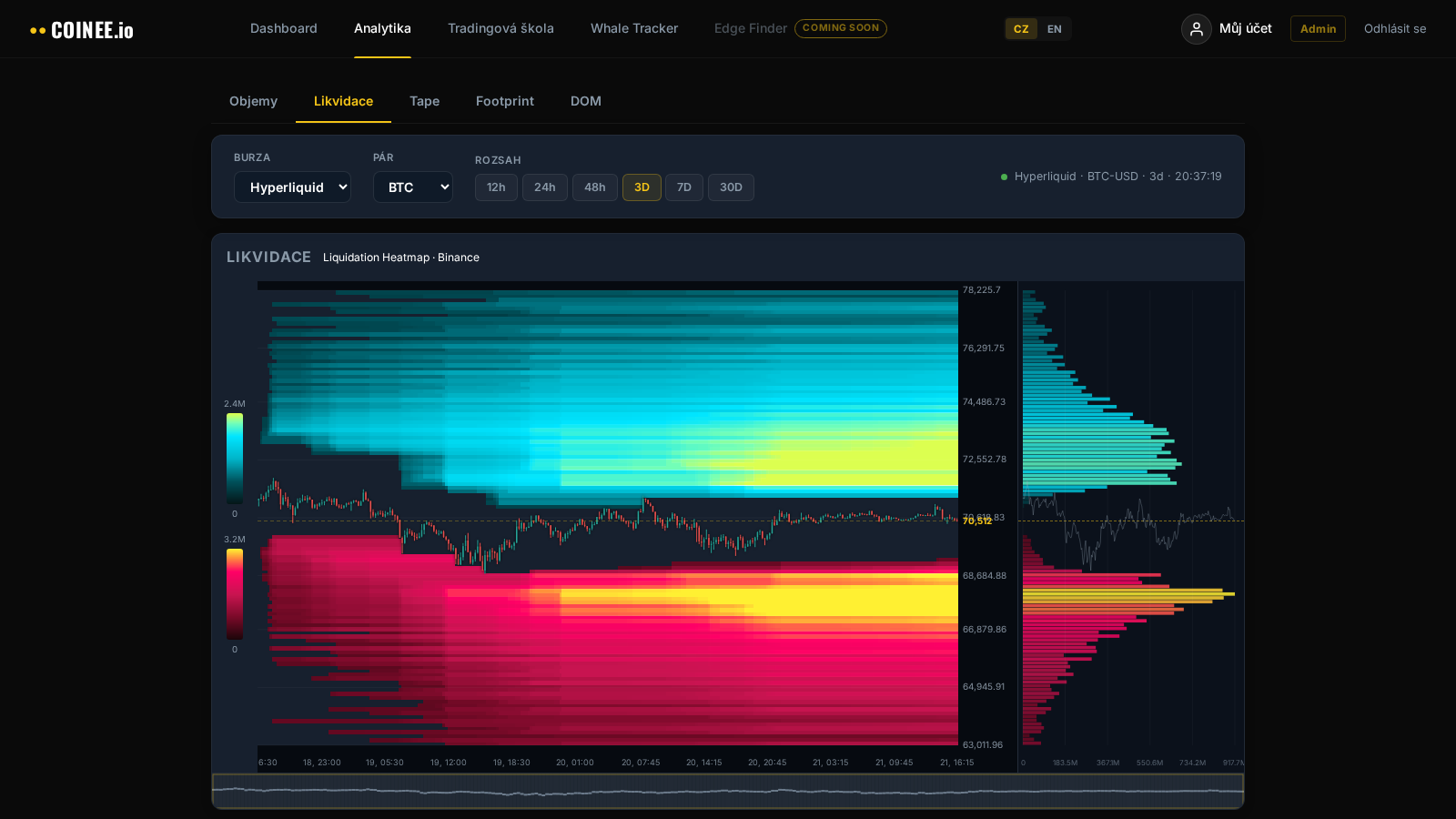Click the current price label 70,512
This screenshot has height=819, width=1456.
point(977,521)
